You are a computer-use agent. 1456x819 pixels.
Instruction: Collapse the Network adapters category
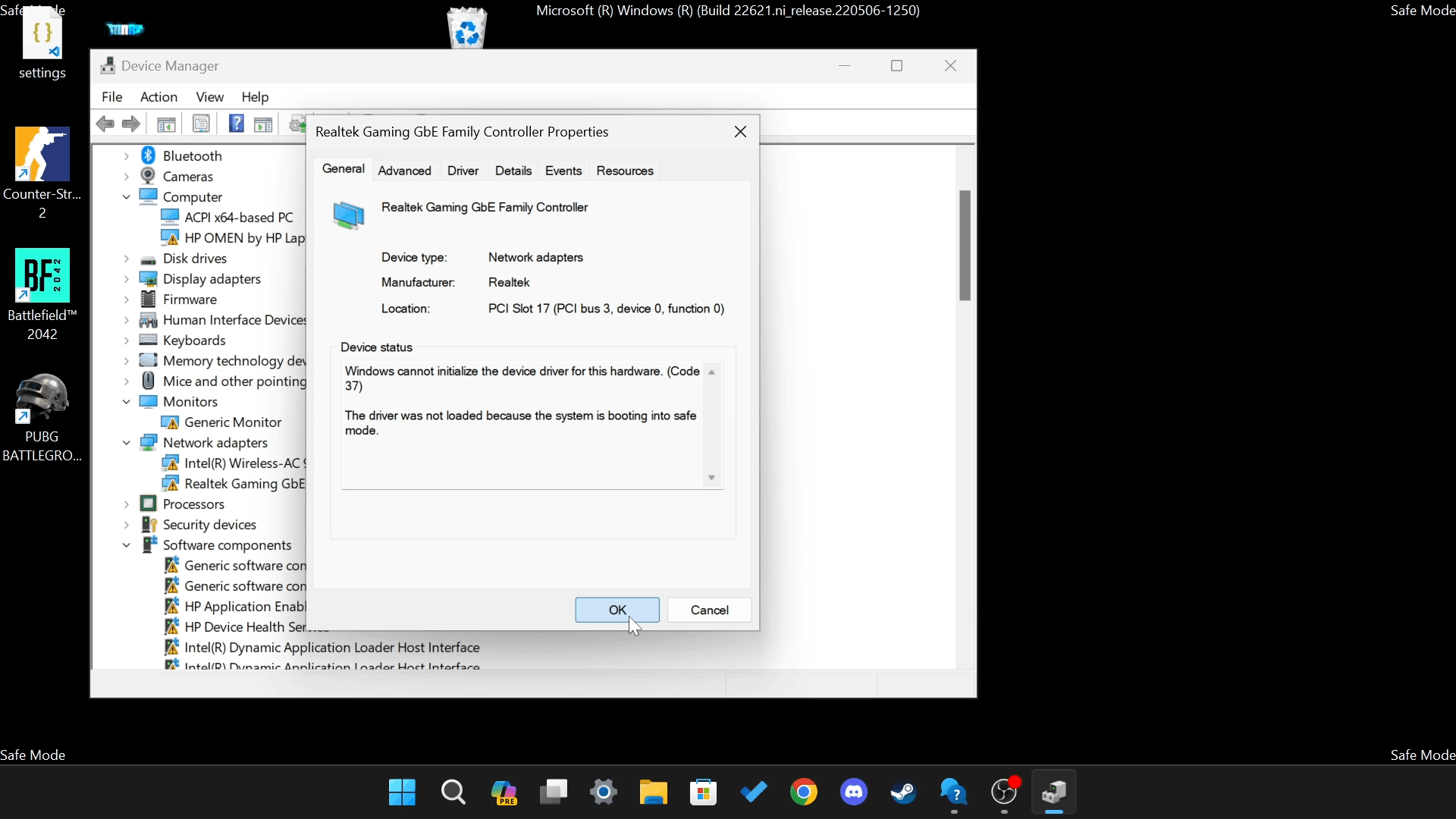click(x=126, y=443)
